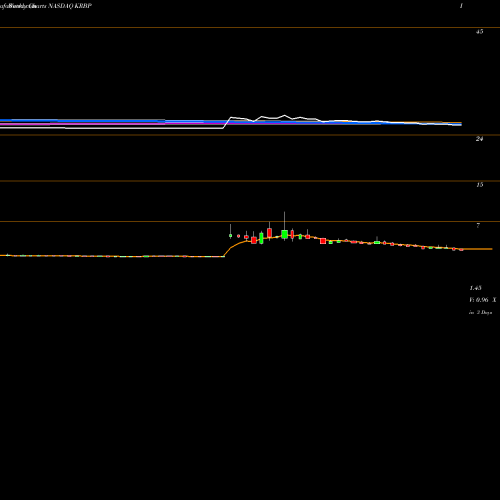Select the 45 price axis label
The width and height of the screenshot is (500, 500).
tap(479, 32)
